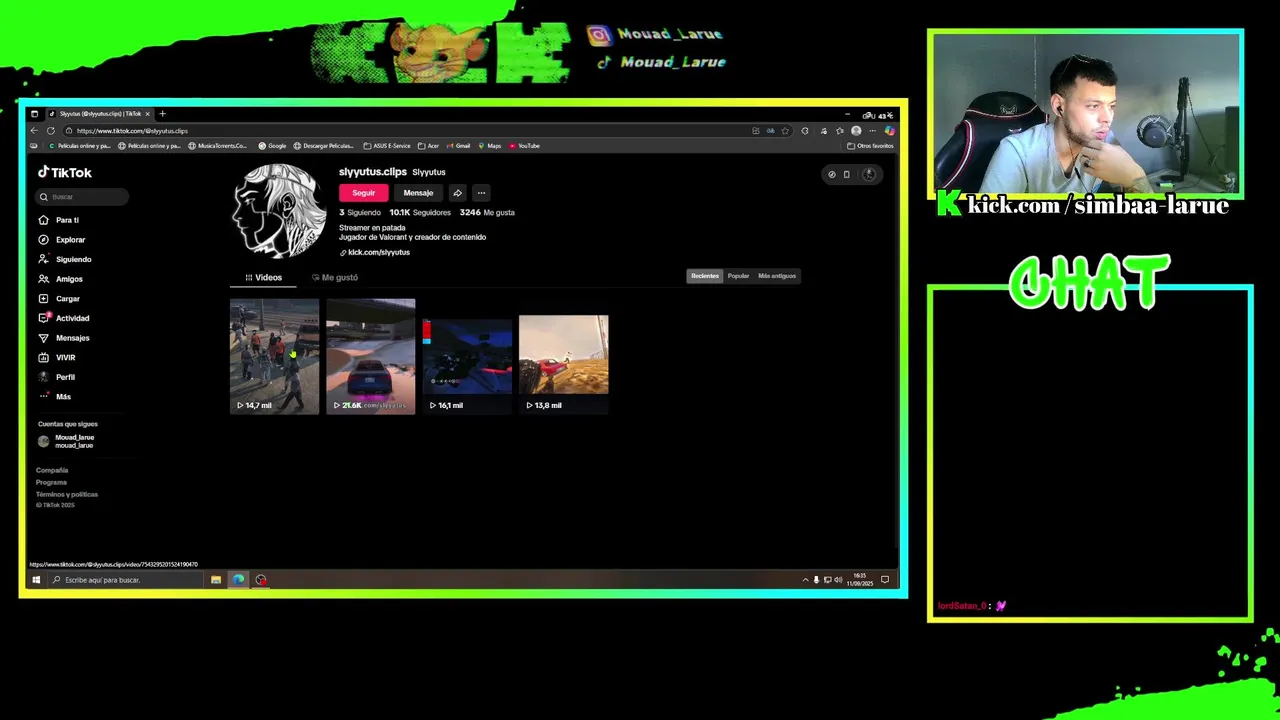
Task: Open the Edge browser taskbar icon
Action: pyautogui.click(x=238, y=580)
